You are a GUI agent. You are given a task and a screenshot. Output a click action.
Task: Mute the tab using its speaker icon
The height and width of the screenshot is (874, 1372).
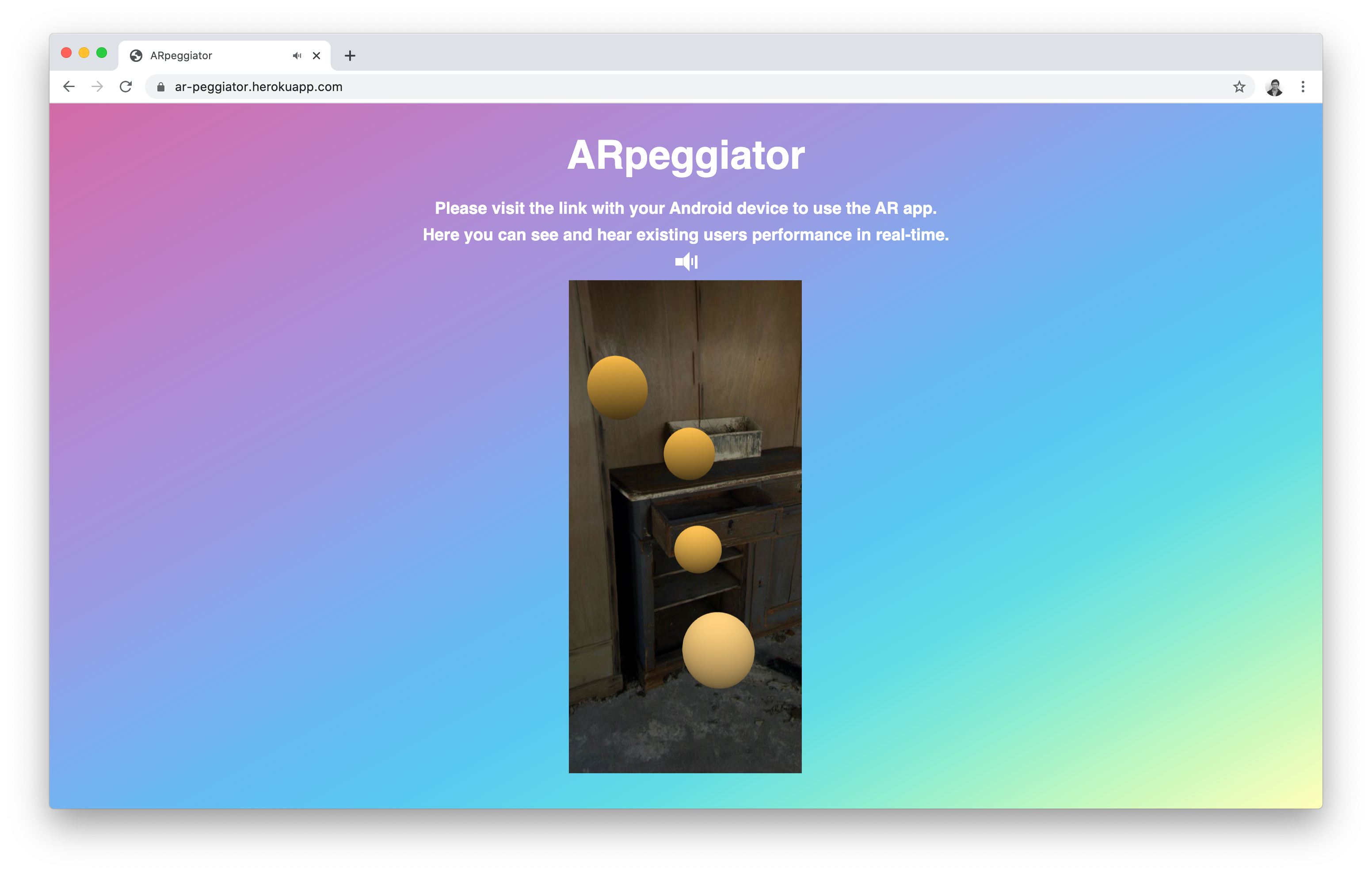tap(297, 55)
